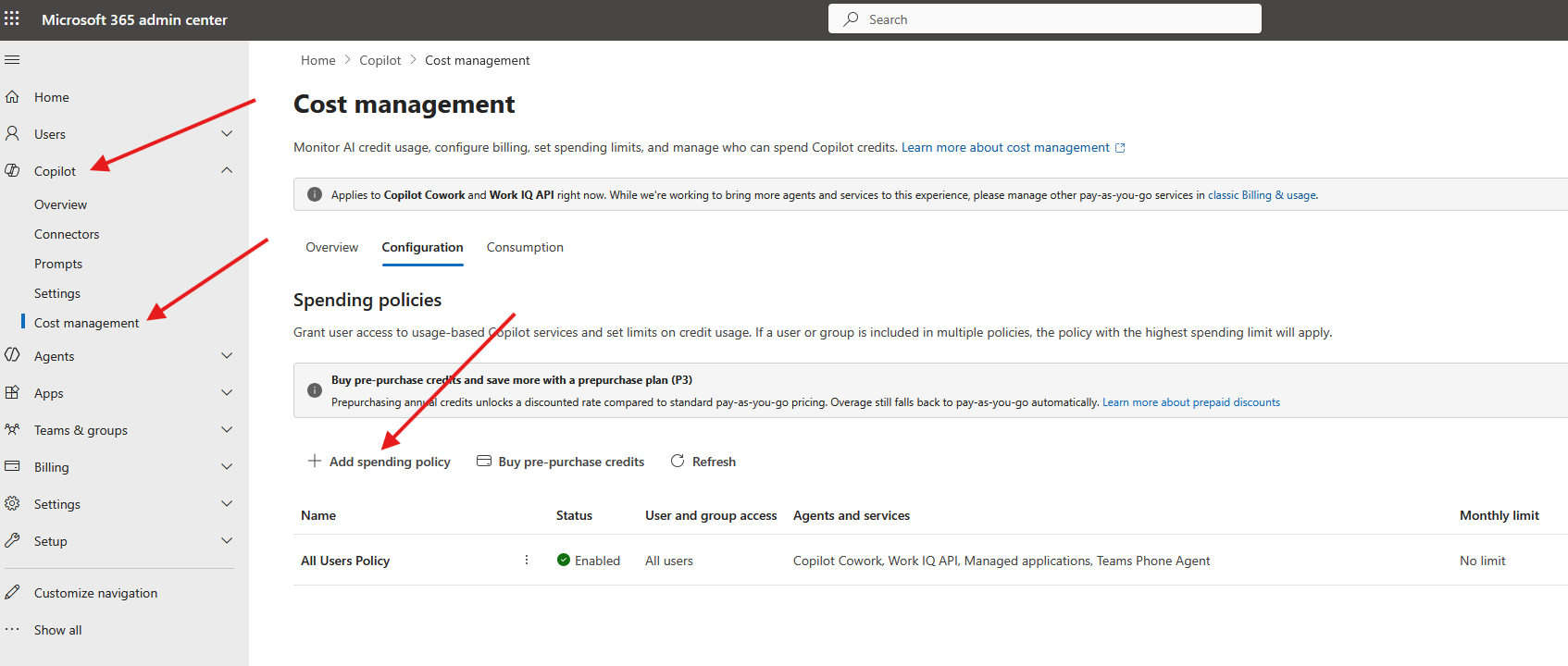Viewport: 1568px width, 666px height.
Task: Click the Home breadcrumb link
Action: [x=318, y=60]
